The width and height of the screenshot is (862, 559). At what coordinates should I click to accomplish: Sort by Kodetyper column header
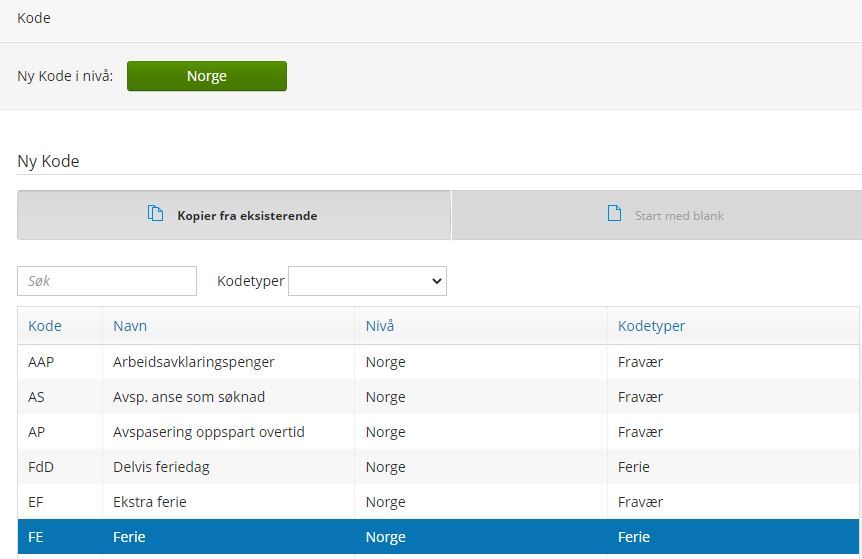651,326
